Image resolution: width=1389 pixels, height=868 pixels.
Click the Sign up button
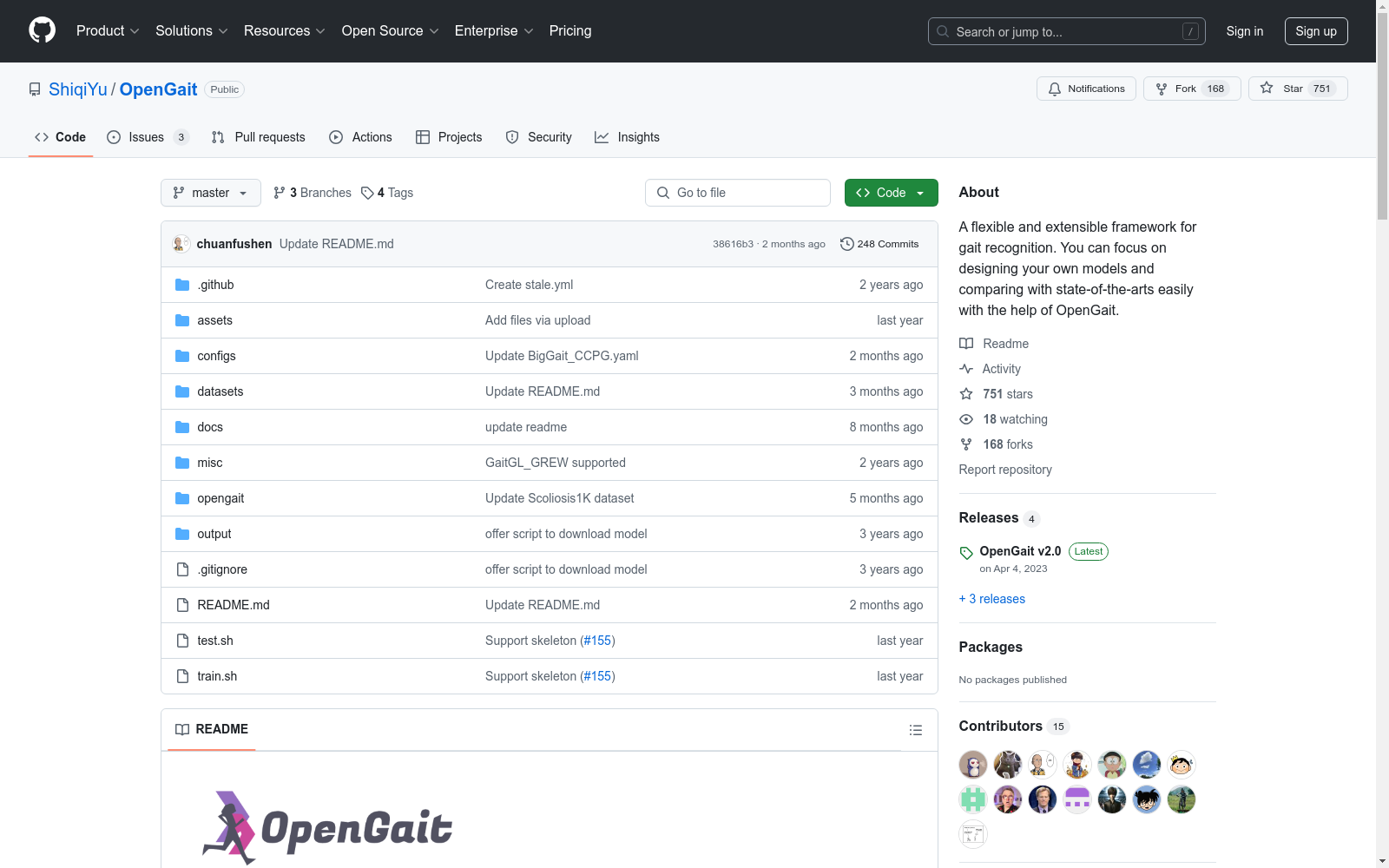click(1316, 31)
